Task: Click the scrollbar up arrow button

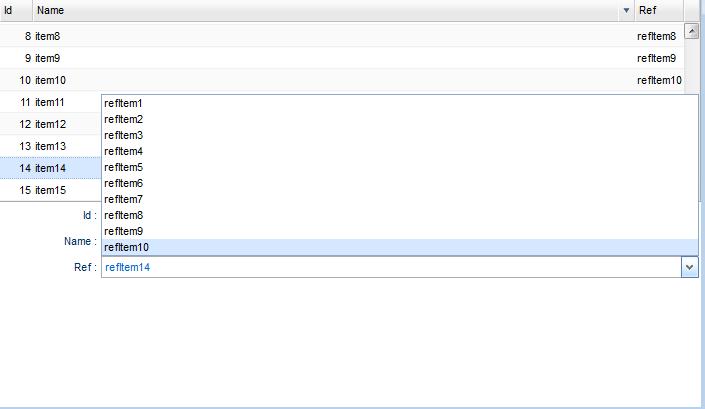Action: click(x=692, y=31)
